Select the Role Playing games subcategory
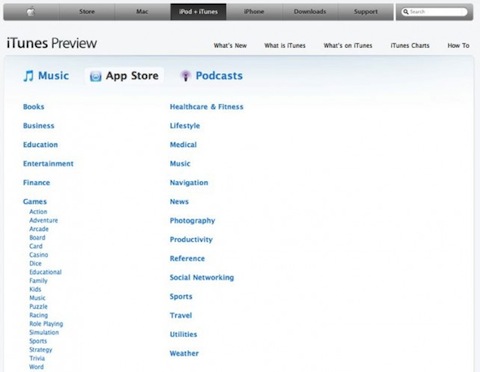Image resolution: width=480 pixels, height=372 pixels. coord(46,324)
